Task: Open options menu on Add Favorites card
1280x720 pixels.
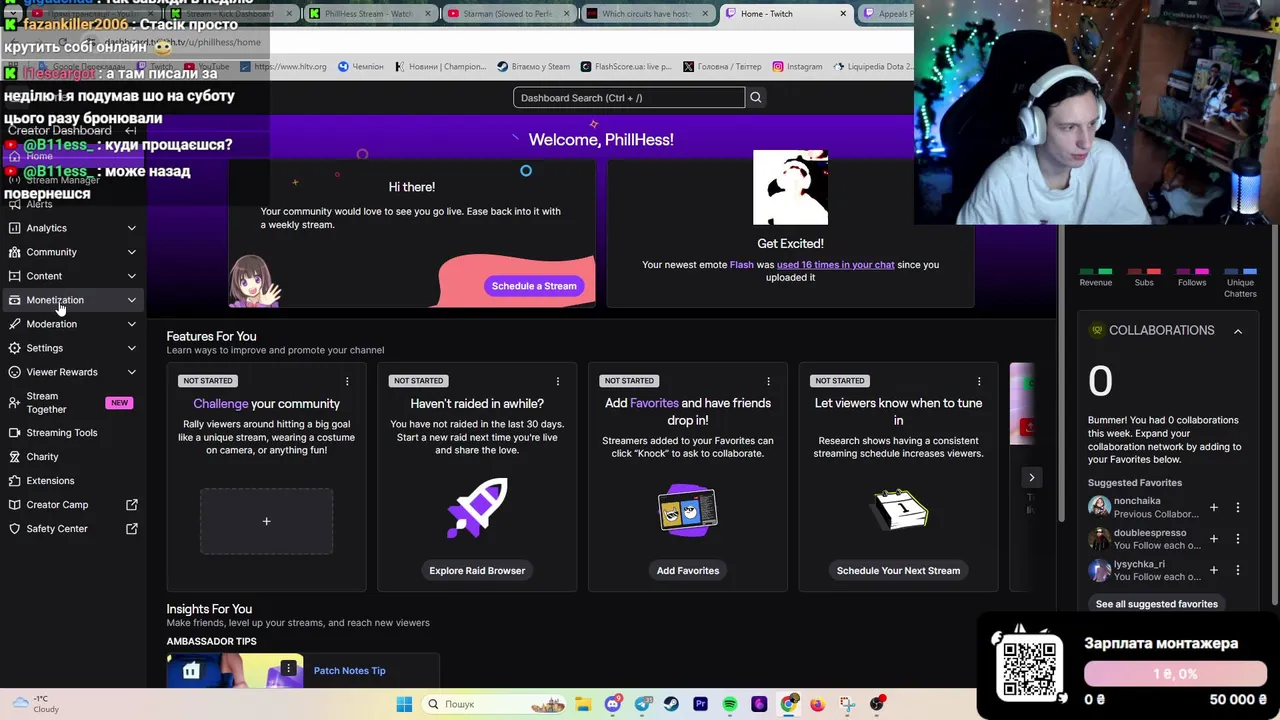Action: click(x=768, y=381)
